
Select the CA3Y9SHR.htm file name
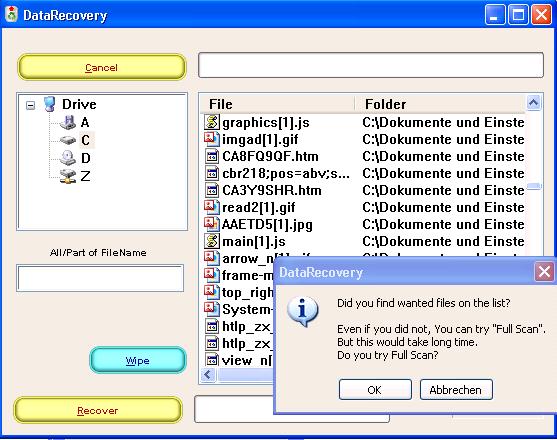point(272,190)
